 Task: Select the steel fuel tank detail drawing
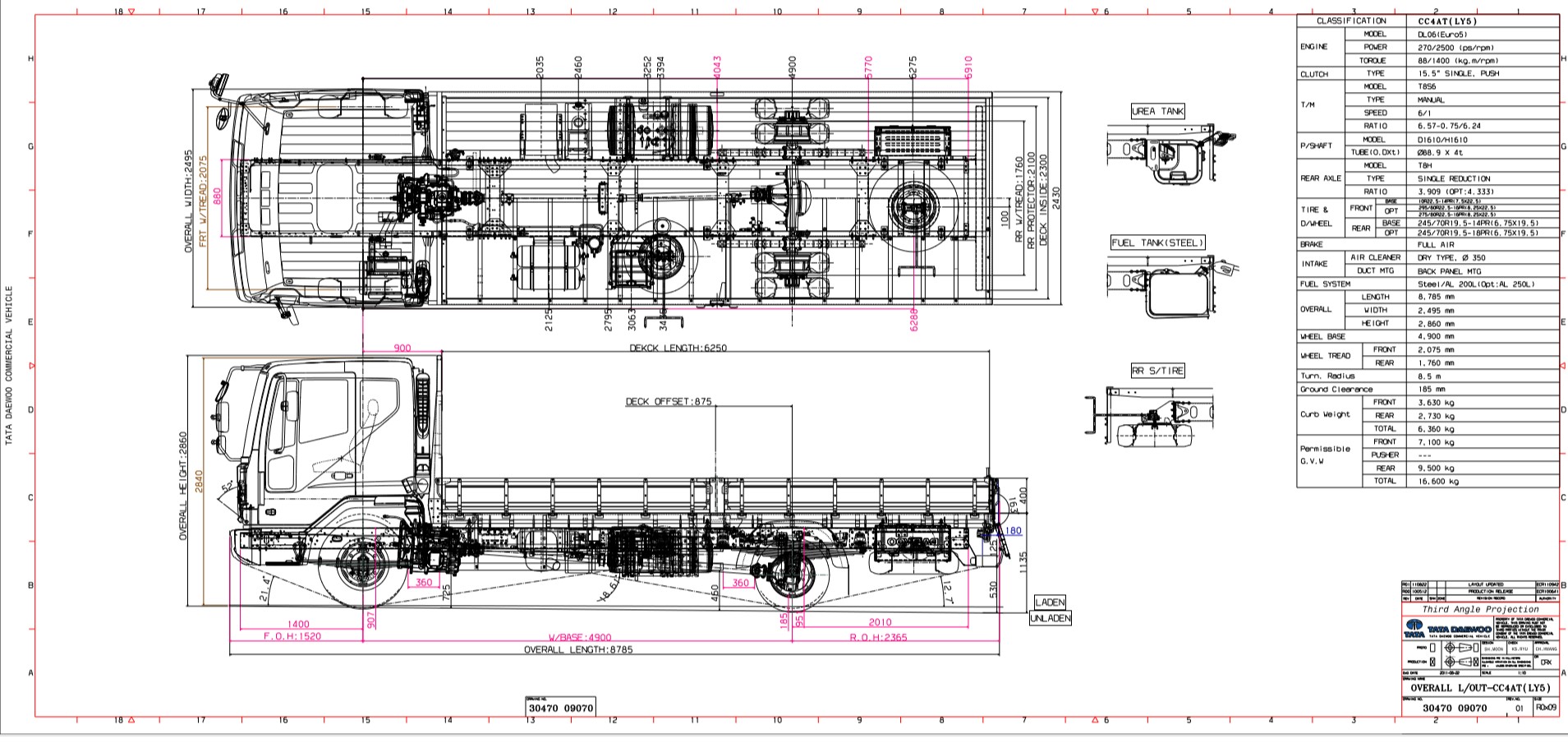click(1173, 288)
